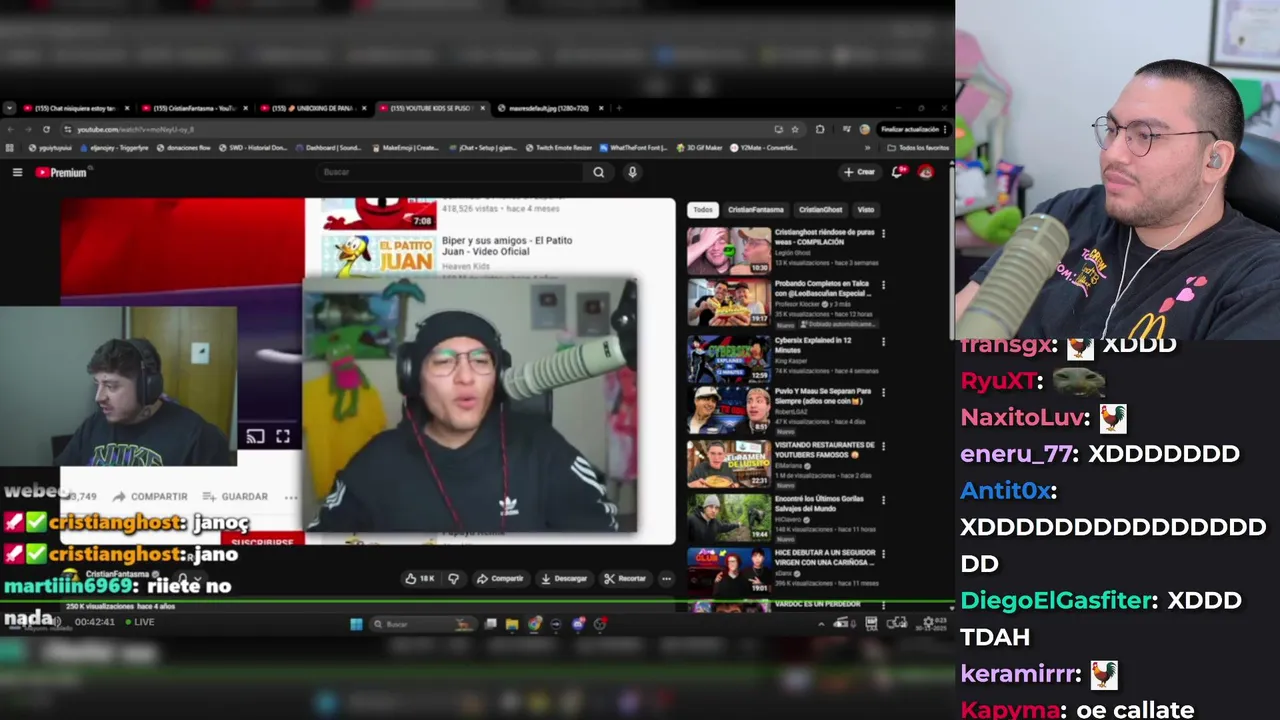Like the video showing 18K

(419, 578)
